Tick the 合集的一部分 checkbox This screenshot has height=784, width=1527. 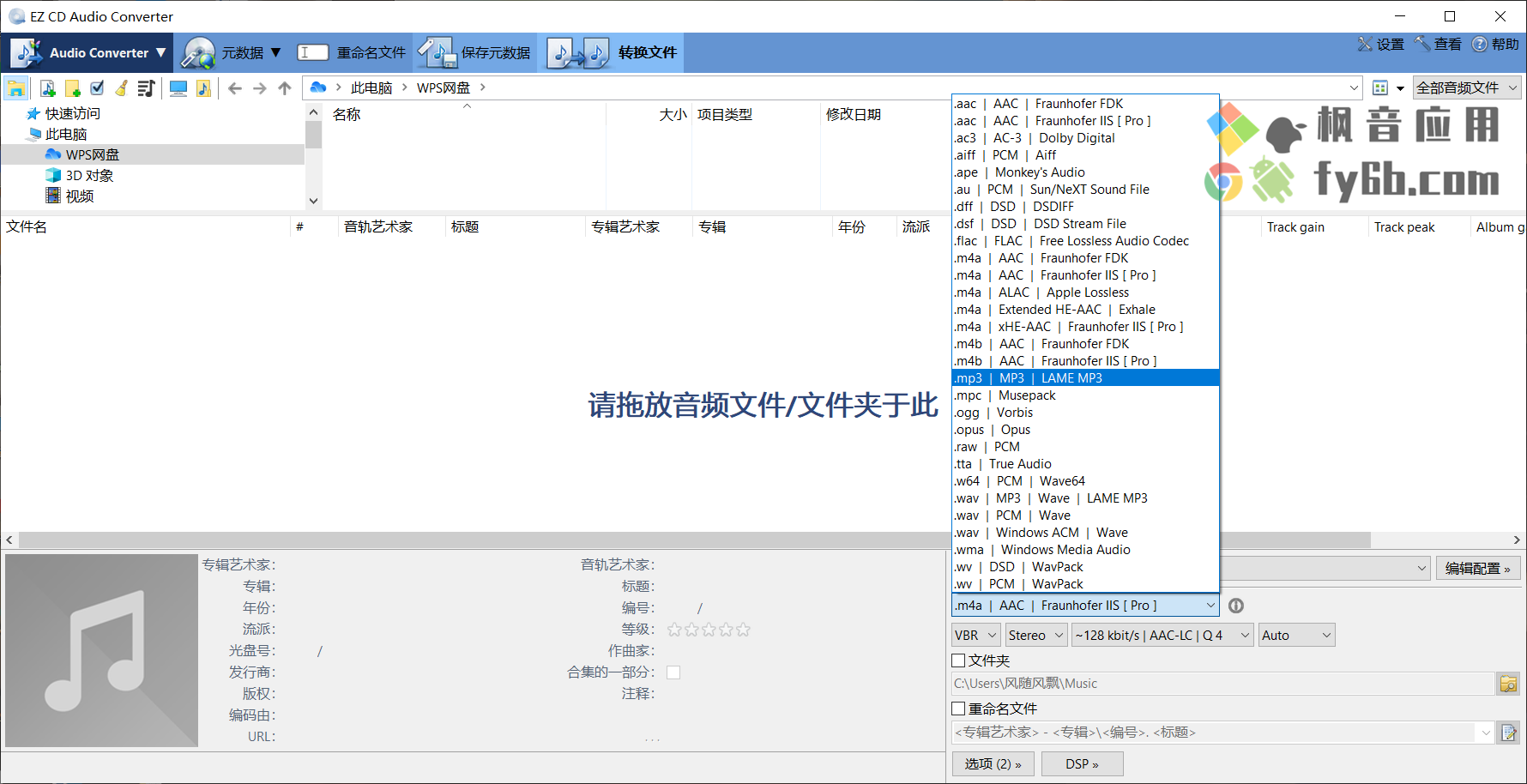(673, 672)
